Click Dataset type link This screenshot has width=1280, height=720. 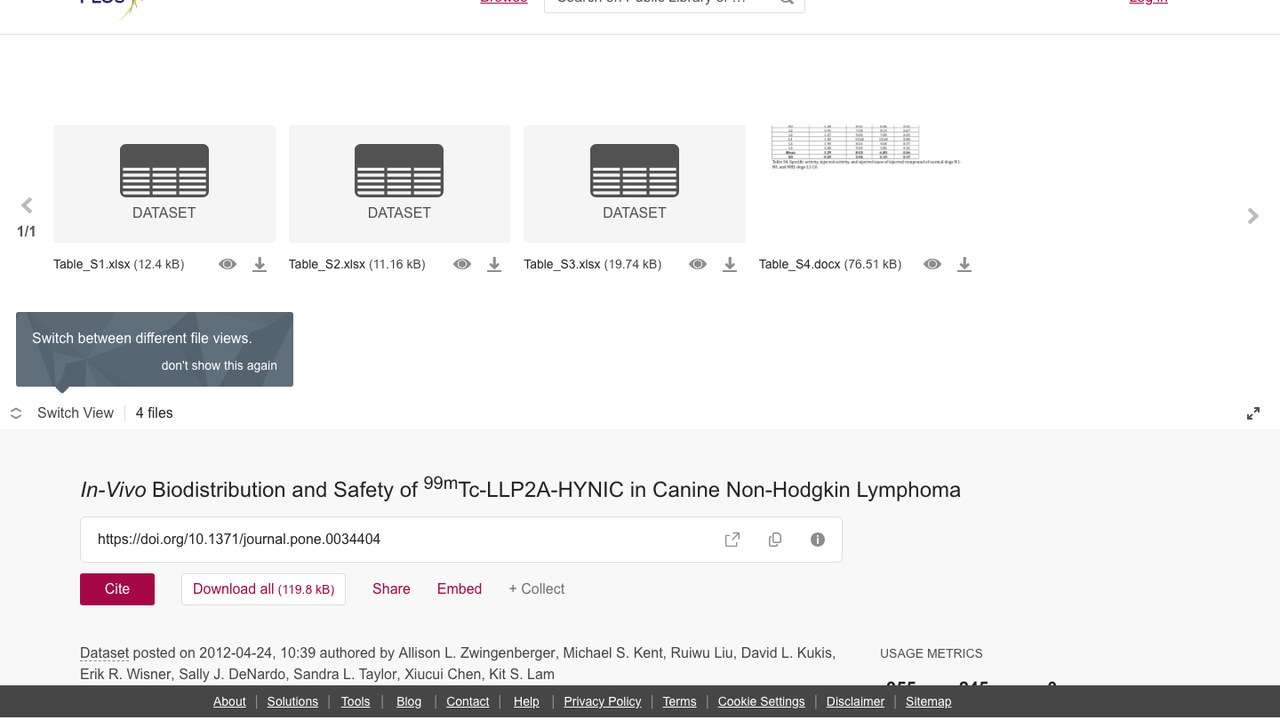pos(104,653)
